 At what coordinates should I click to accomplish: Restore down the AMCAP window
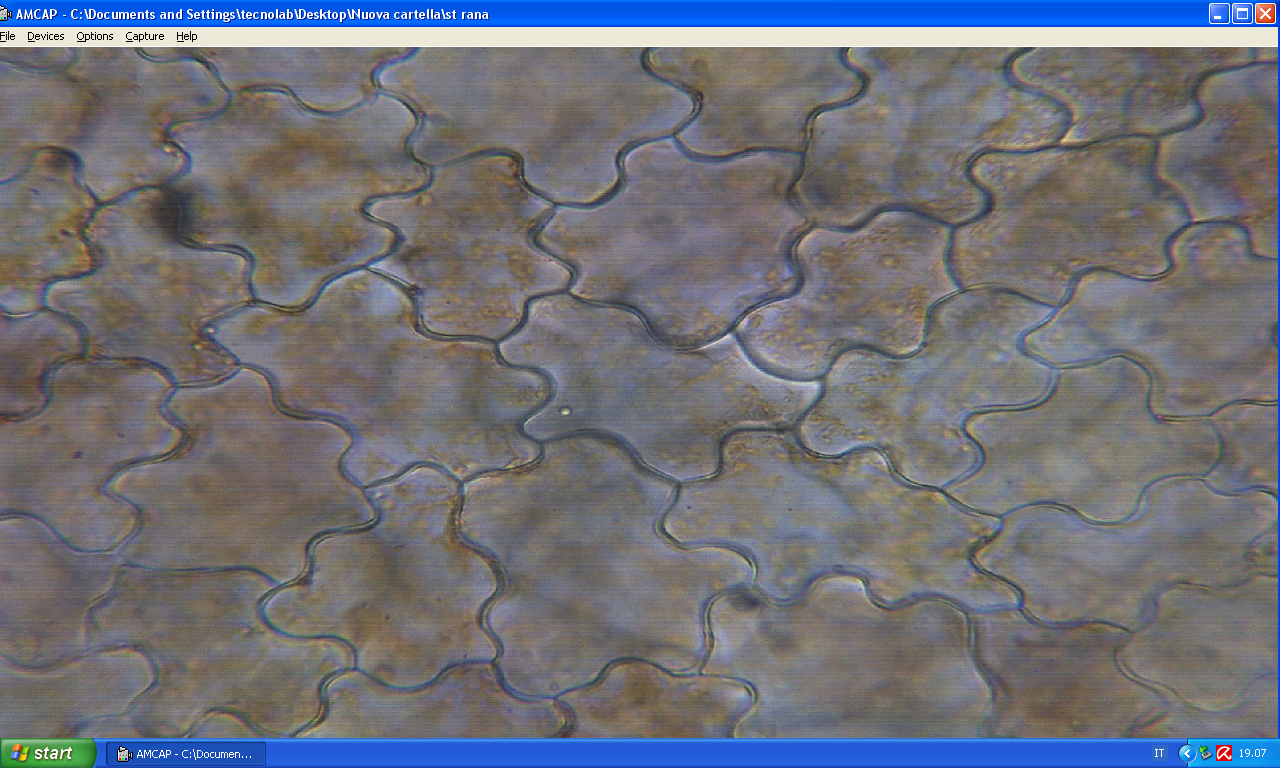pos(1242,13)
